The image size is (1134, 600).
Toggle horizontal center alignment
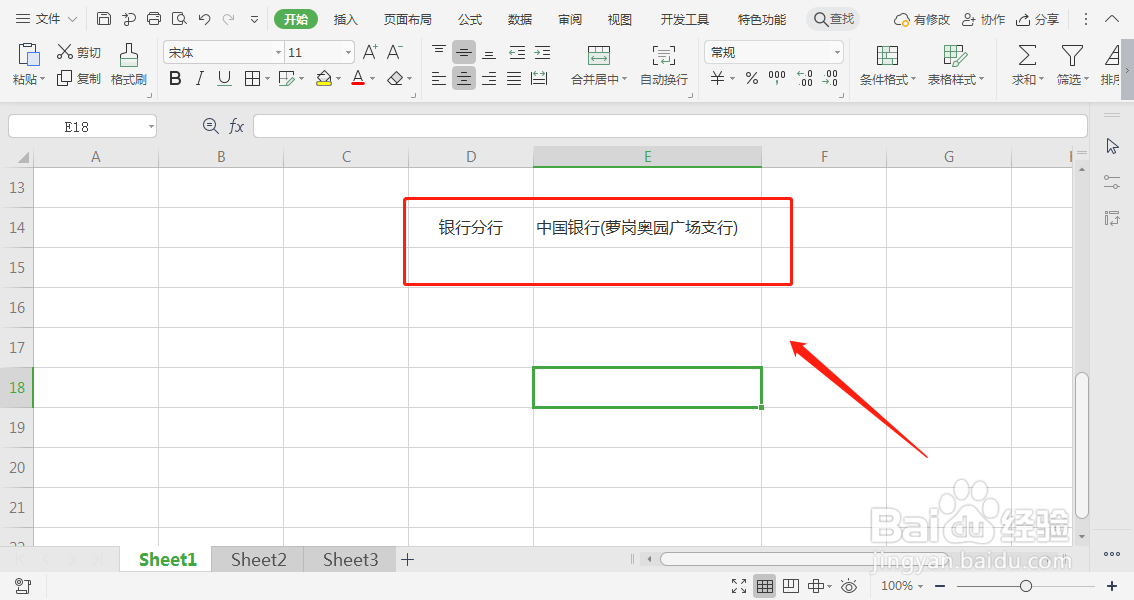click(x=464, y=78)
